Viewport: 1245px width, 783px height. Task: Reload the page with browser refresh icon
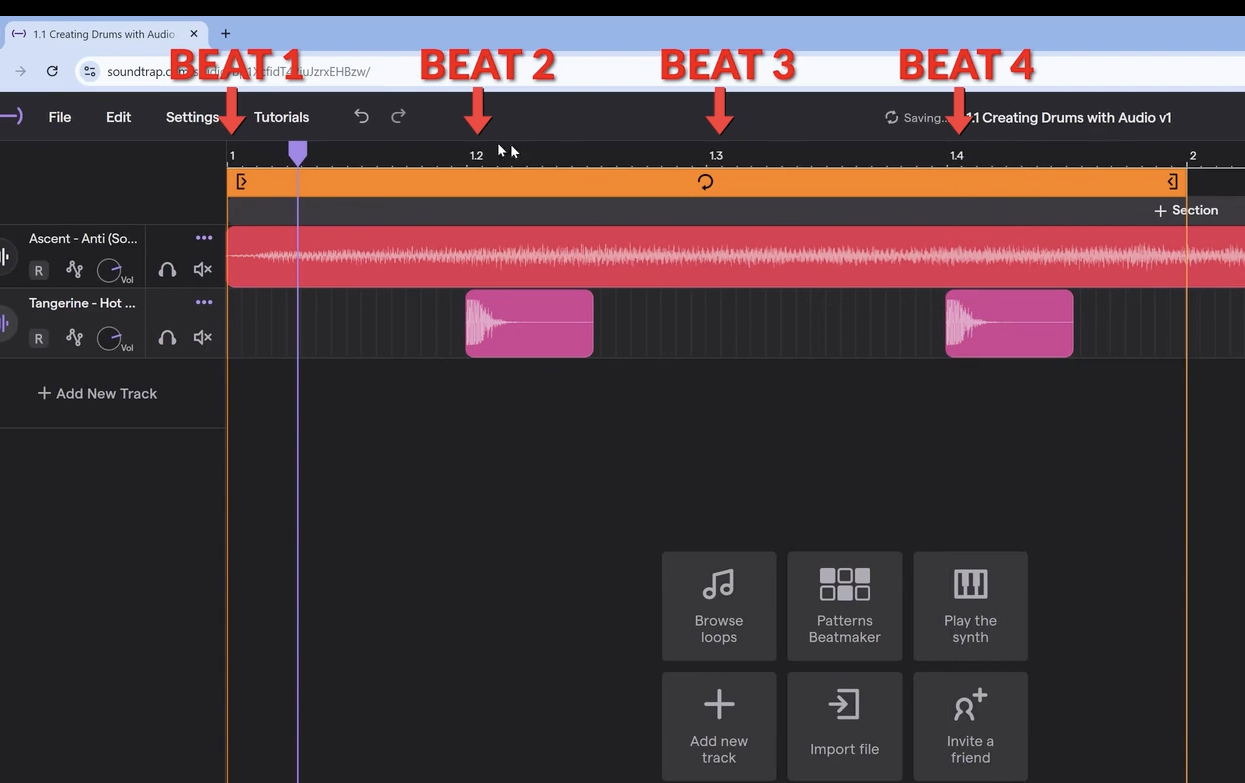click(x=52, y=71)
